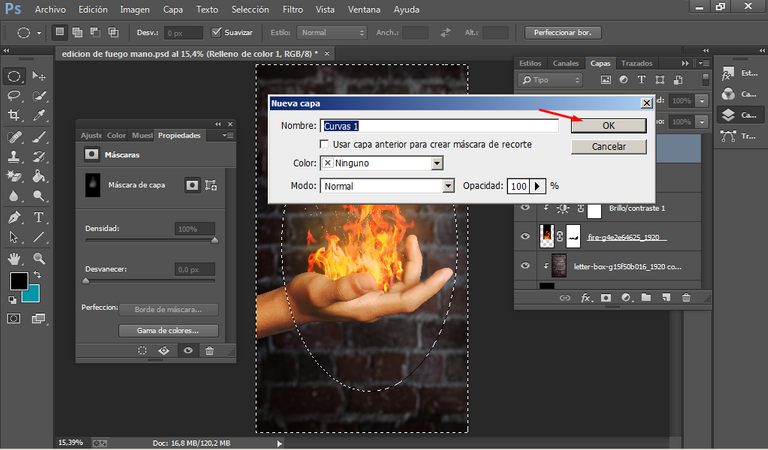Switch to the Canales tab

(x=566, y=63)
